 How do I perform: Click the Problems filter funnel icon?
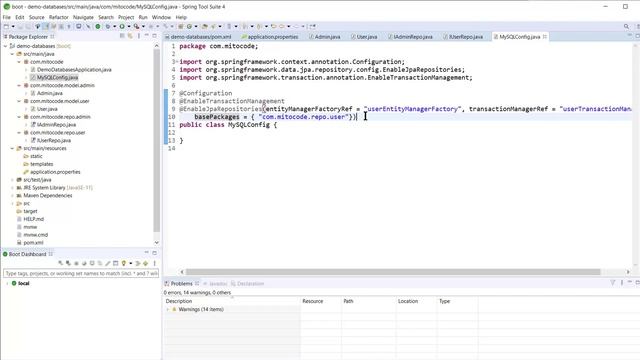click(613, 282)
